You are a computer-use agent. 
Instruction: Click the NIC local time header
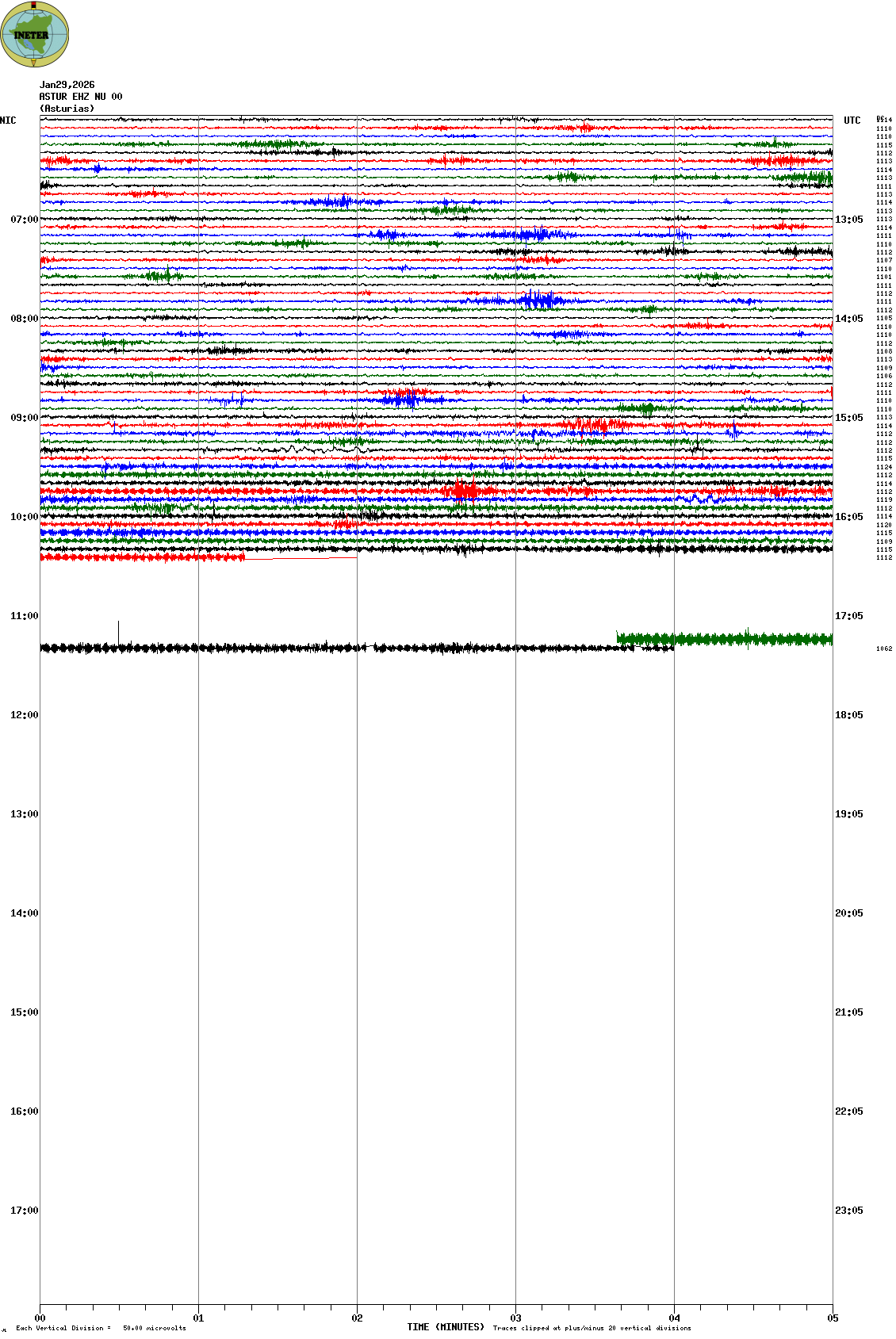8,121
